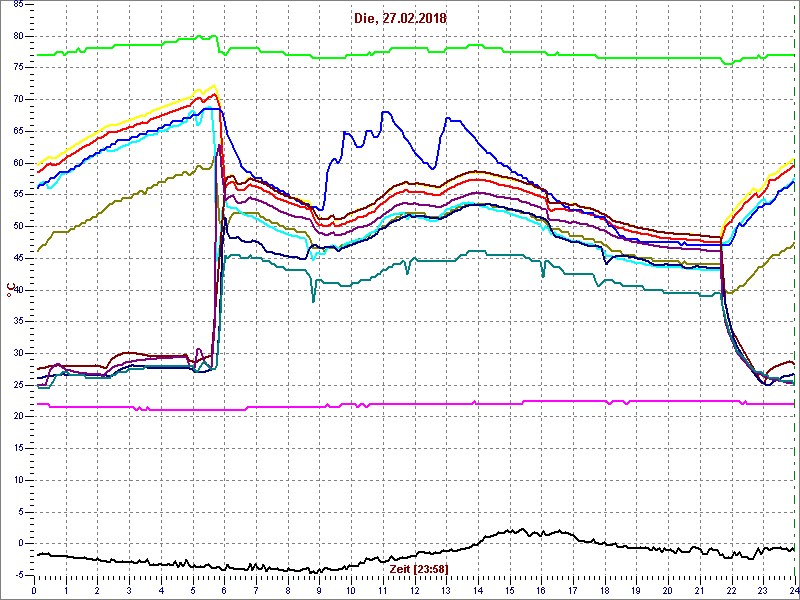
Task: Click hour 21 on the time axis
Action: point(700,590)
